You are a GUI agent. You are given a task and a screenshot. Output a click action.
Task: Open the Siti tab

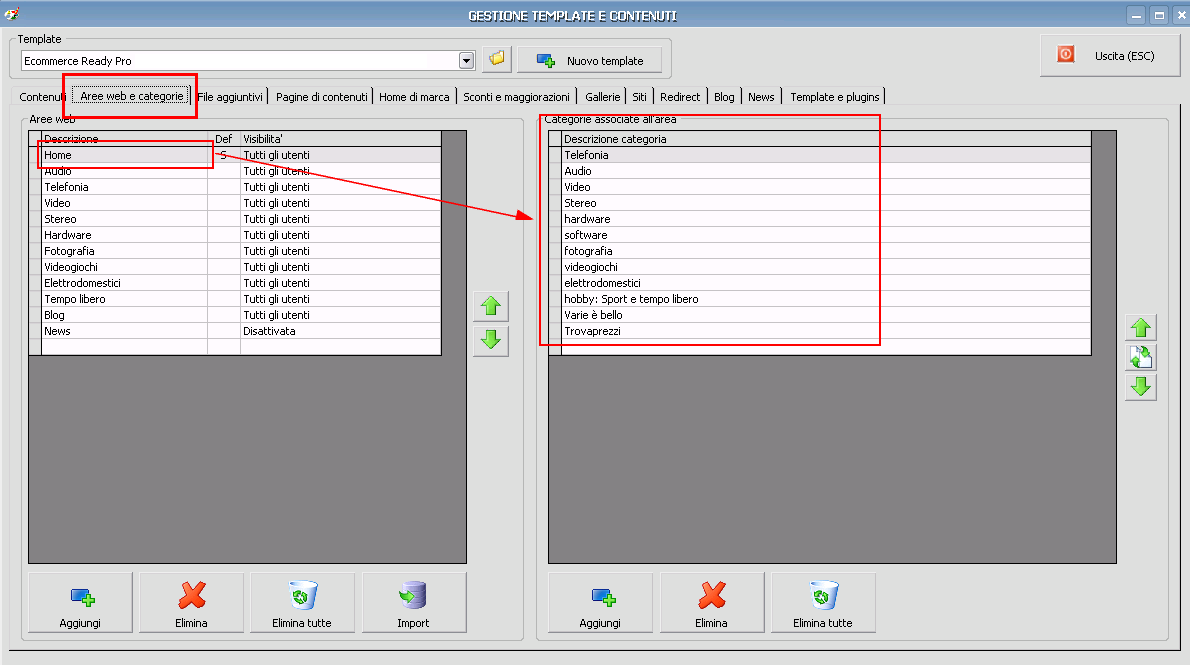click(640, 97)
